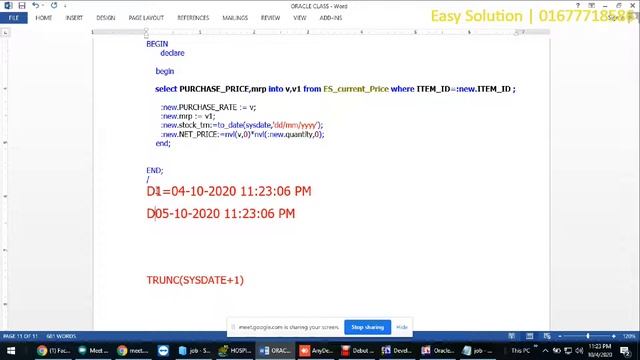Open the clock showing 11:23 PM
The height and width of the screenshot is (360, 640).
coord(600,351)
